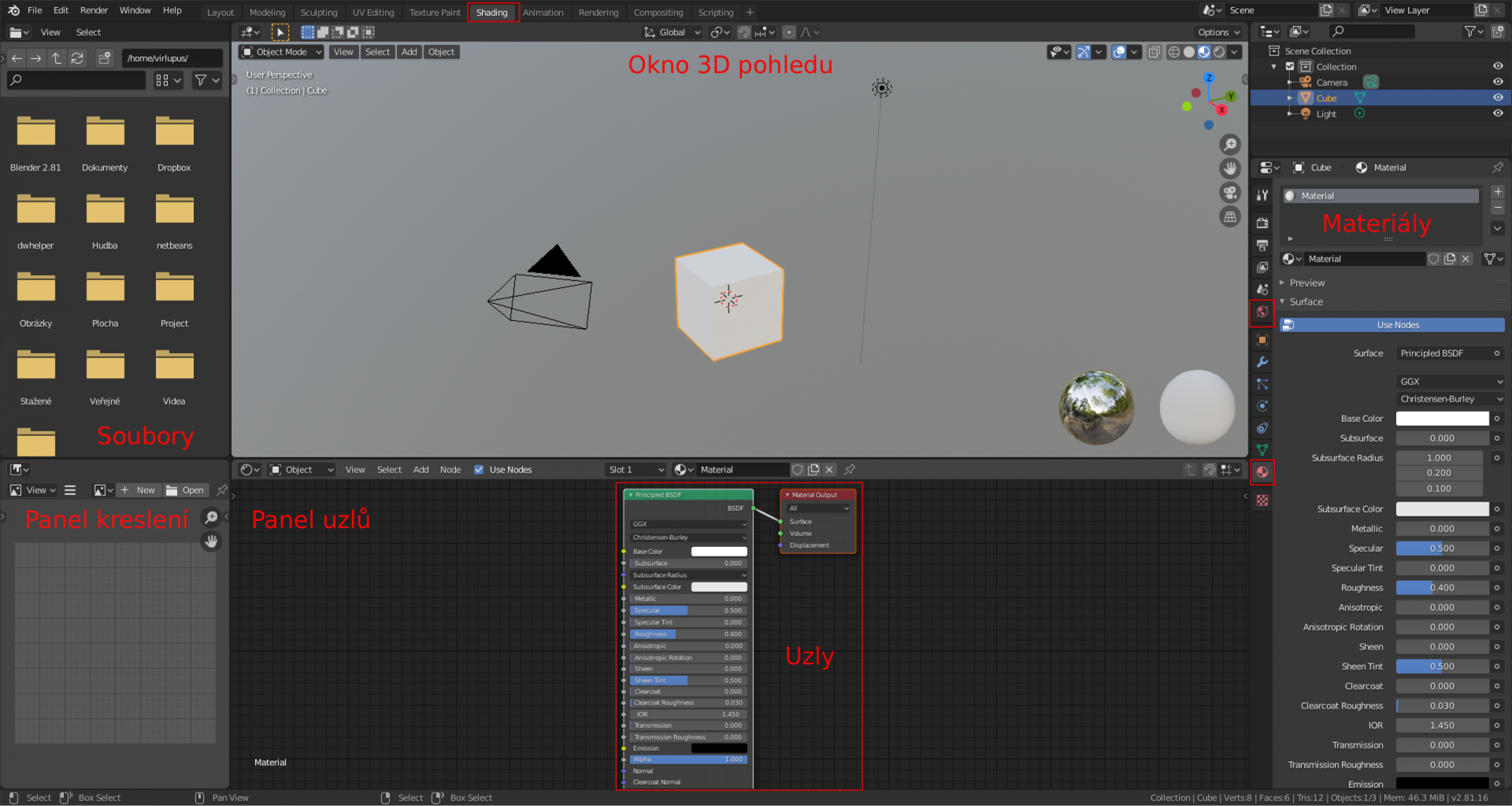This screenshot has width=1512, height=806.
Task: Select the Modifier Properties wrench icon
Action: [1262, 361]
